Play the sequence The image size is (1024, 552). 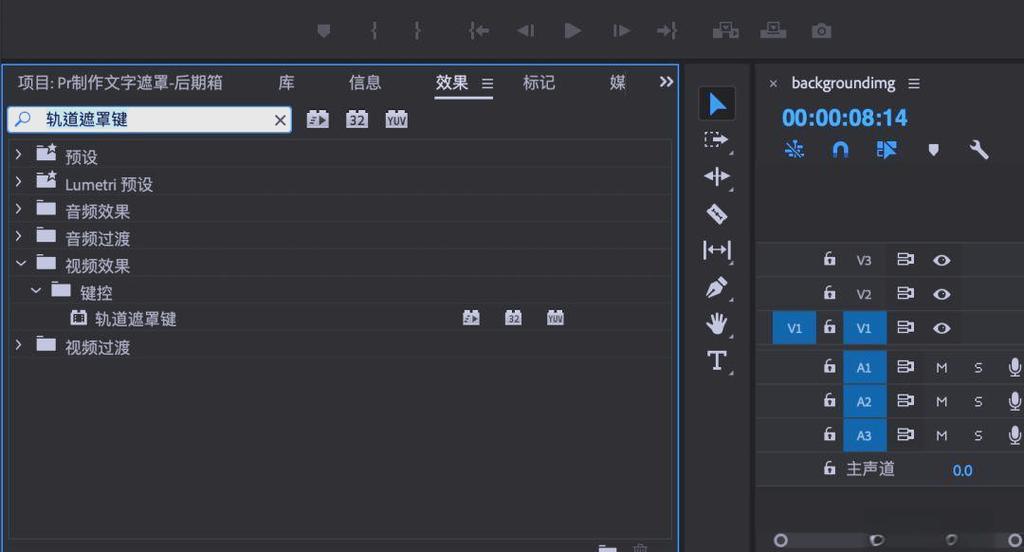click(x=572, y=31)
